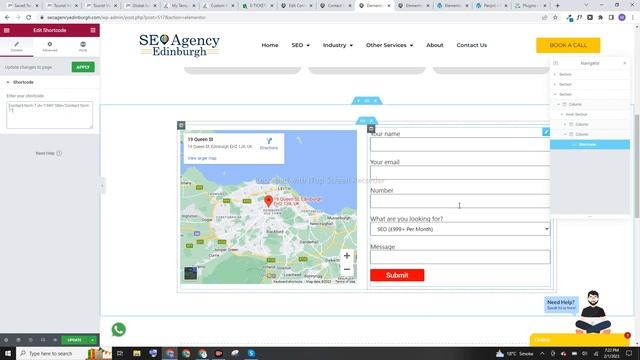Open the Windows Start menu
640x360 pixels.
coord(8,353)
